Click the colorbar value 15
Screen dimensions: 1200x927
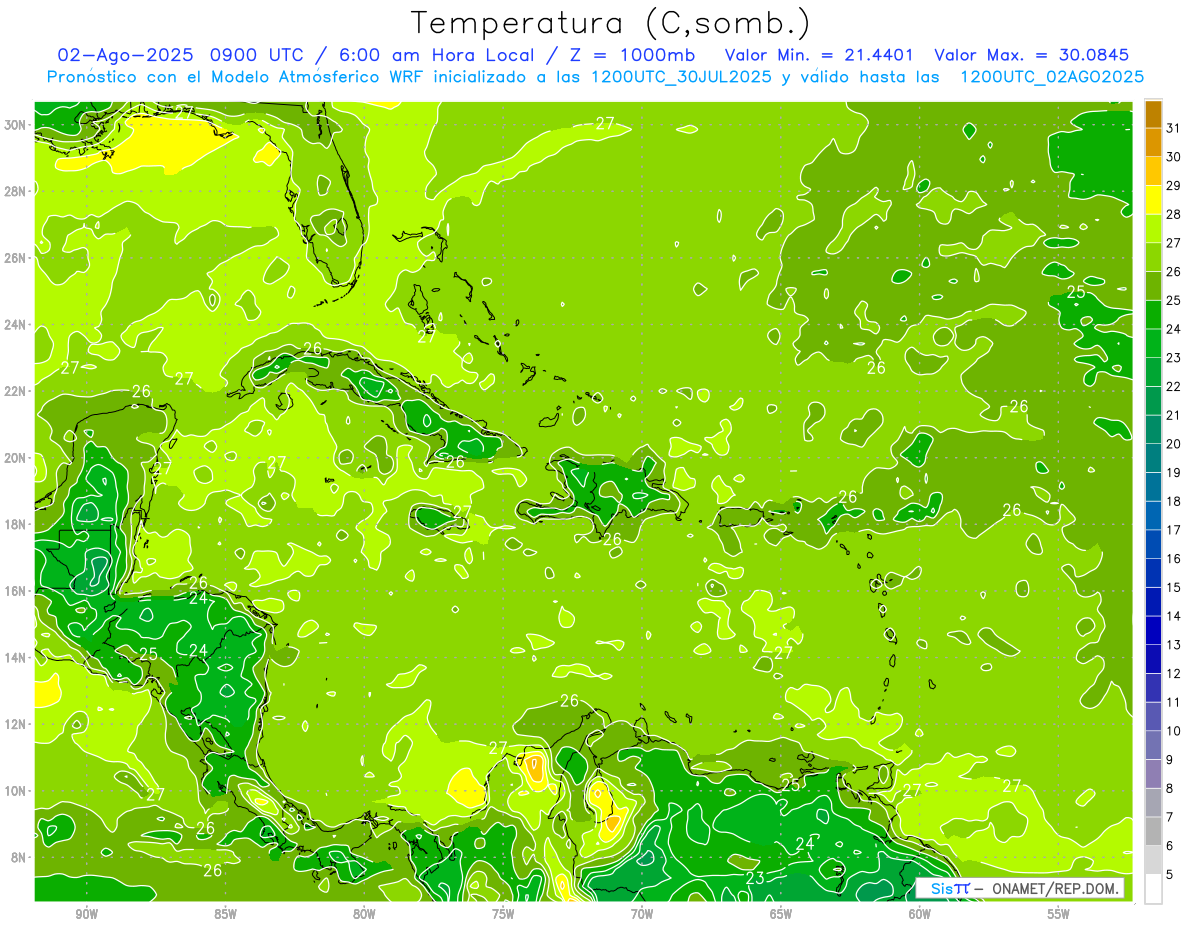click(x=1174, y=587)
